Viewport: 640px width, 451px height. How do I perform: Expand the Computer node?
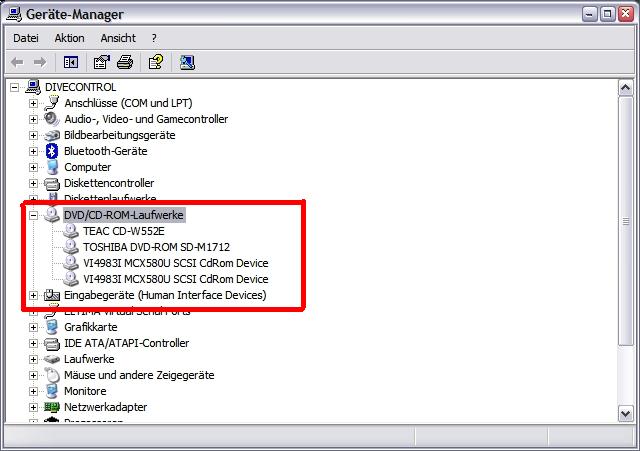click(33, 167)
